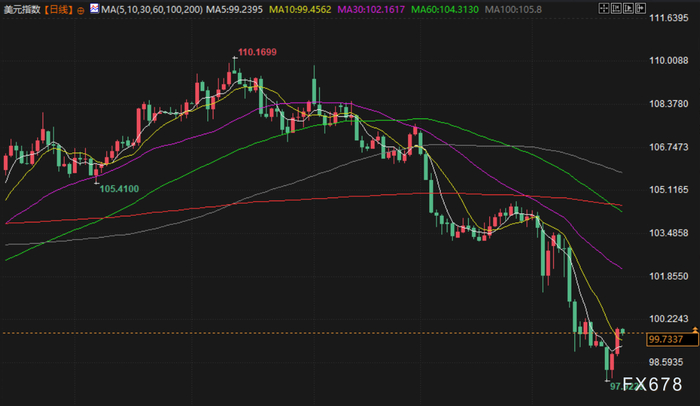This screenshot has height=406, width=700.
Task: Click the small orange arrow above the 99.7337 price tag
Action: 695,330
